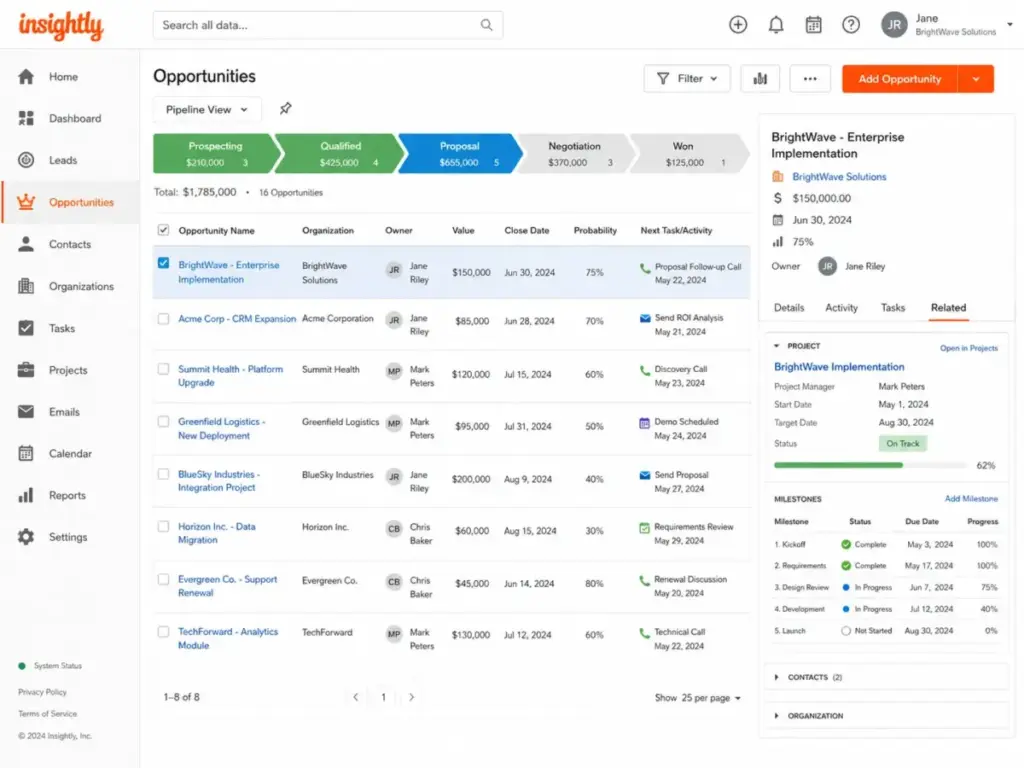Check the Acme Corp CRM Expansion checkbox
1024x768 pixels.
click(163, 319)
